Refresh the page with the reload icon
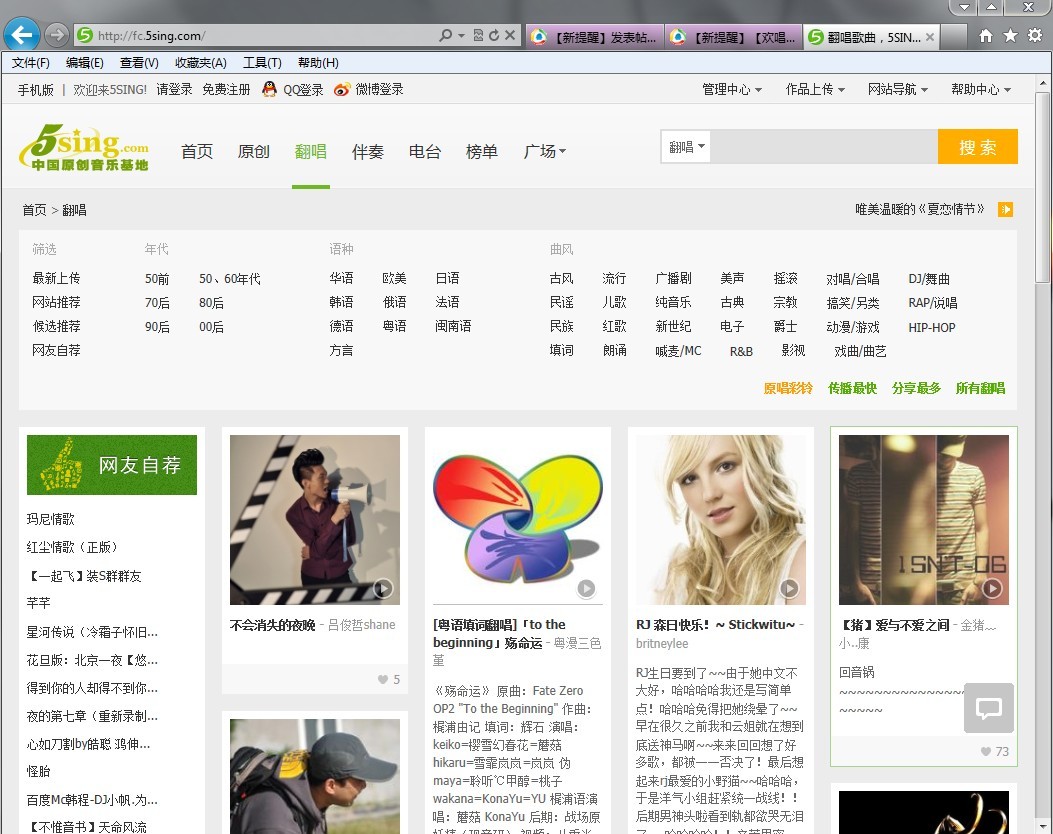This screenshot has height=834, width=1053. click(x=494, y=36)
